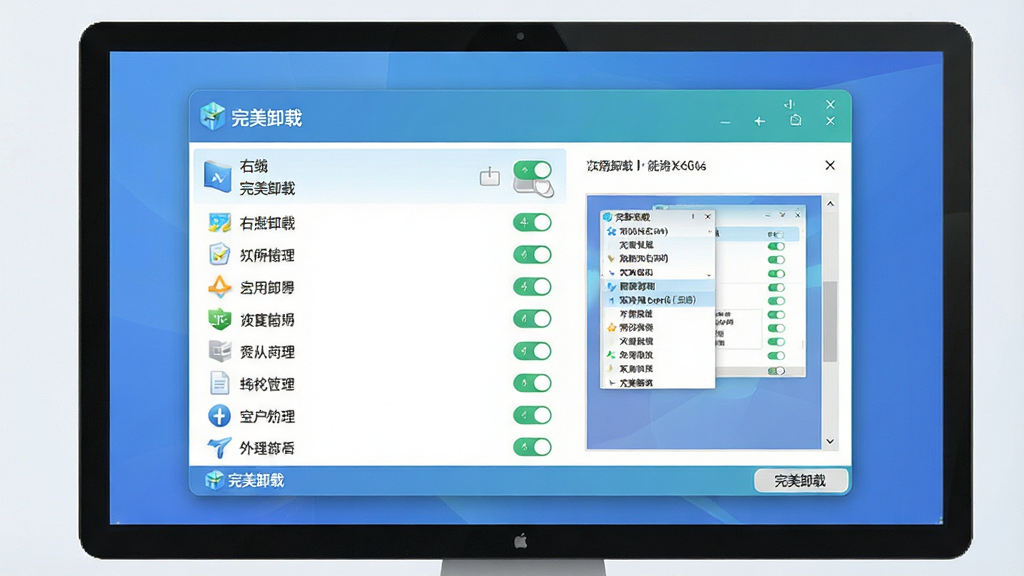Toggle the switch in the highlighted top row
Viewport: 1024px width, 576px height.
pyautogui.click(x=532, y=170)
